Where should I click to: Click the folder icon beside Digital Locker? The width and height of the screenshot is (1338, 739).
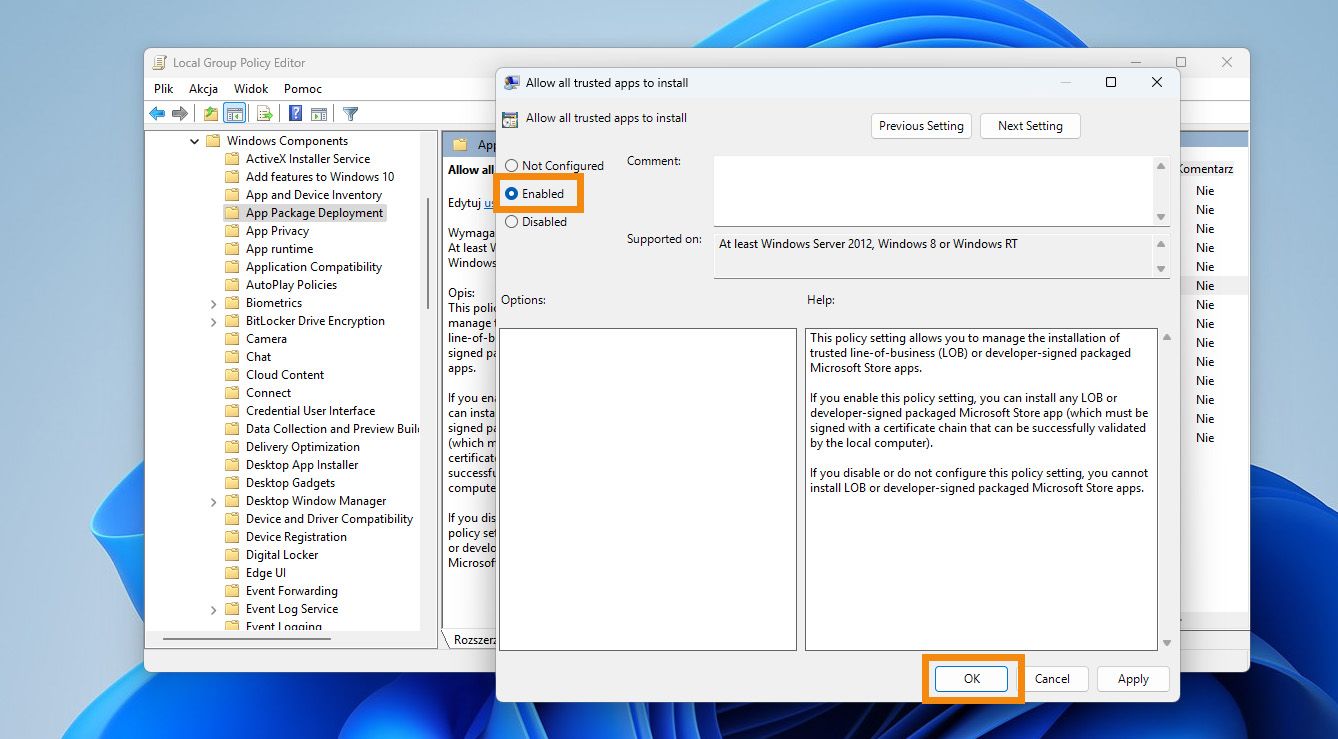(232, 555)
